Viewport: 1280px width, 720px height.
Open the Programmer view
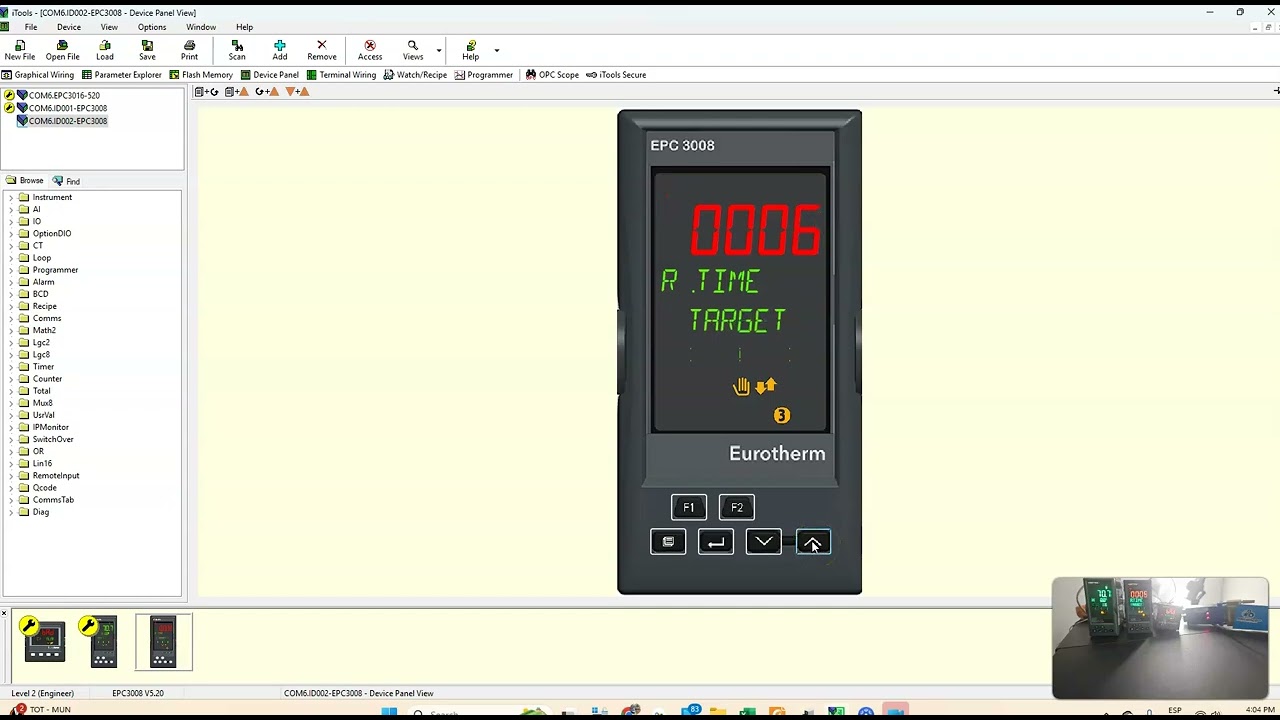pyautogui.click(x=484, y=75)
